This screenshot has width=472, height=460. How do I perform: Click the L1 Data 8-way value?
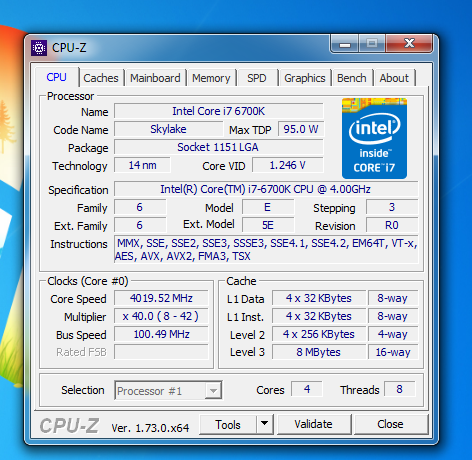[x=393, y=298]
